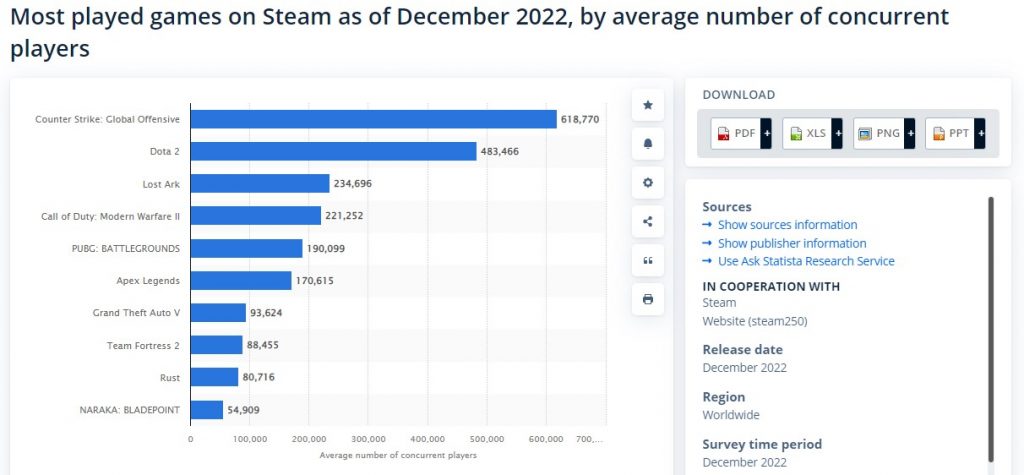
Task: Click plus sign next to PDF
Action: [x=766, y=133]
